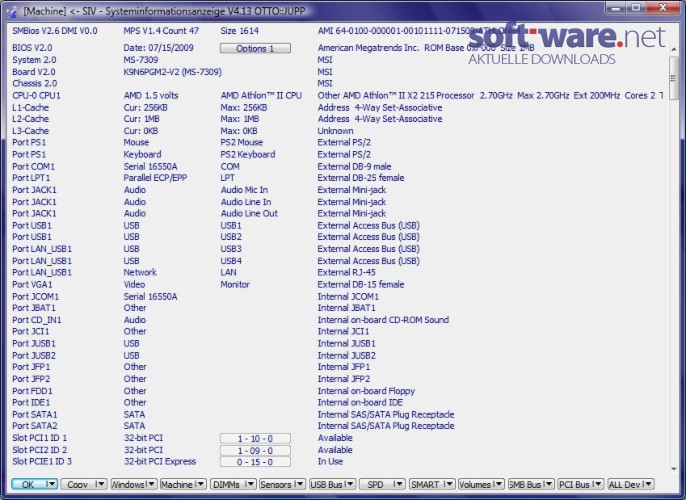Click the 'BIOS V2.0' row label
Image resolution: width=686 pixels, height=500 pixels.
[32, 48]
